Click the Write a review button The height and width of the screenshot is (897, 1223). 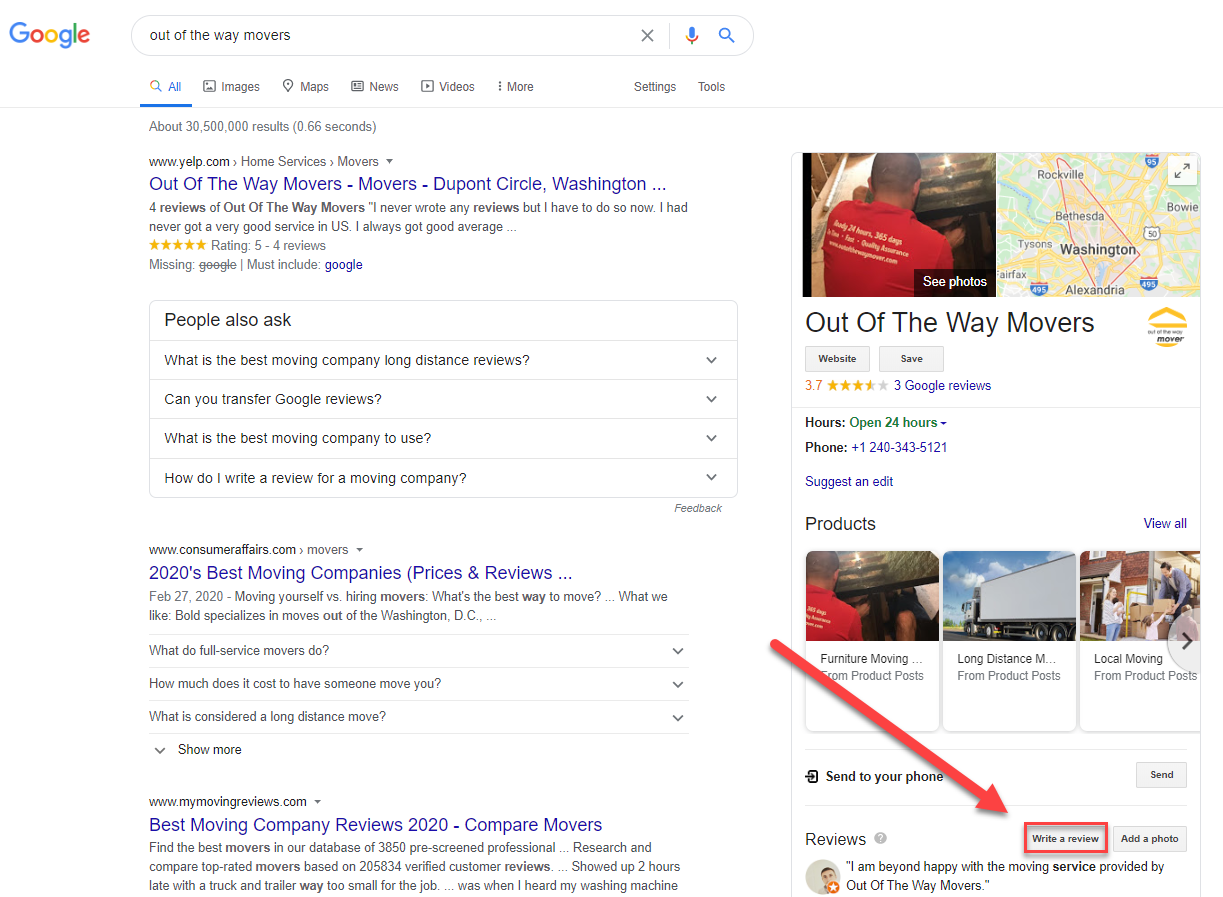(x=1065, y=838)
